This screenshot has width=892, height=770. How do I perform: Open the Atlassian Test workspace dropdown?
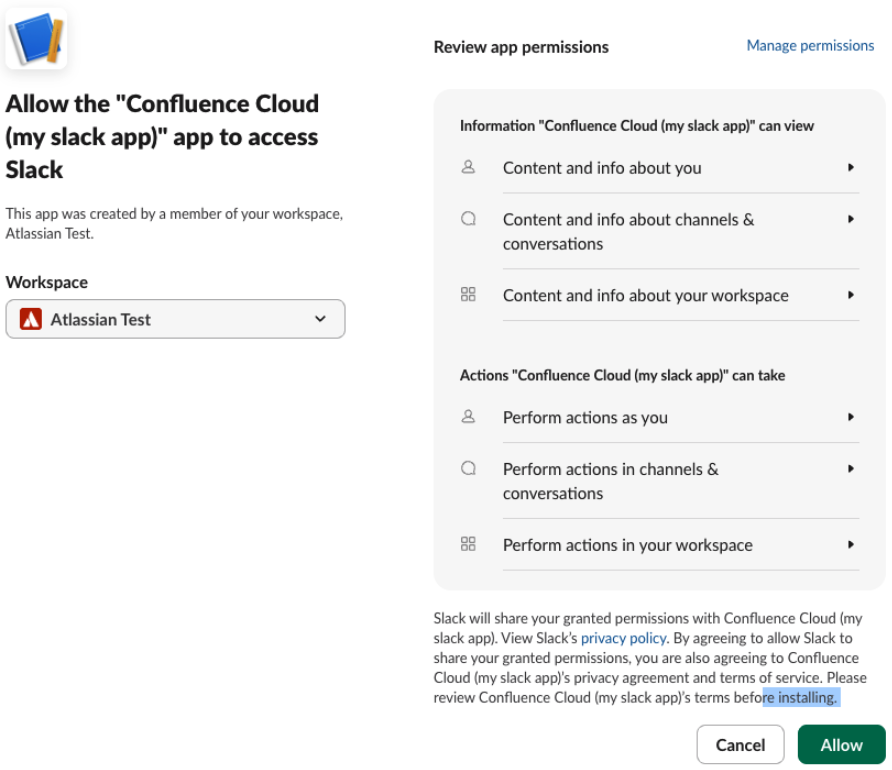175,319
